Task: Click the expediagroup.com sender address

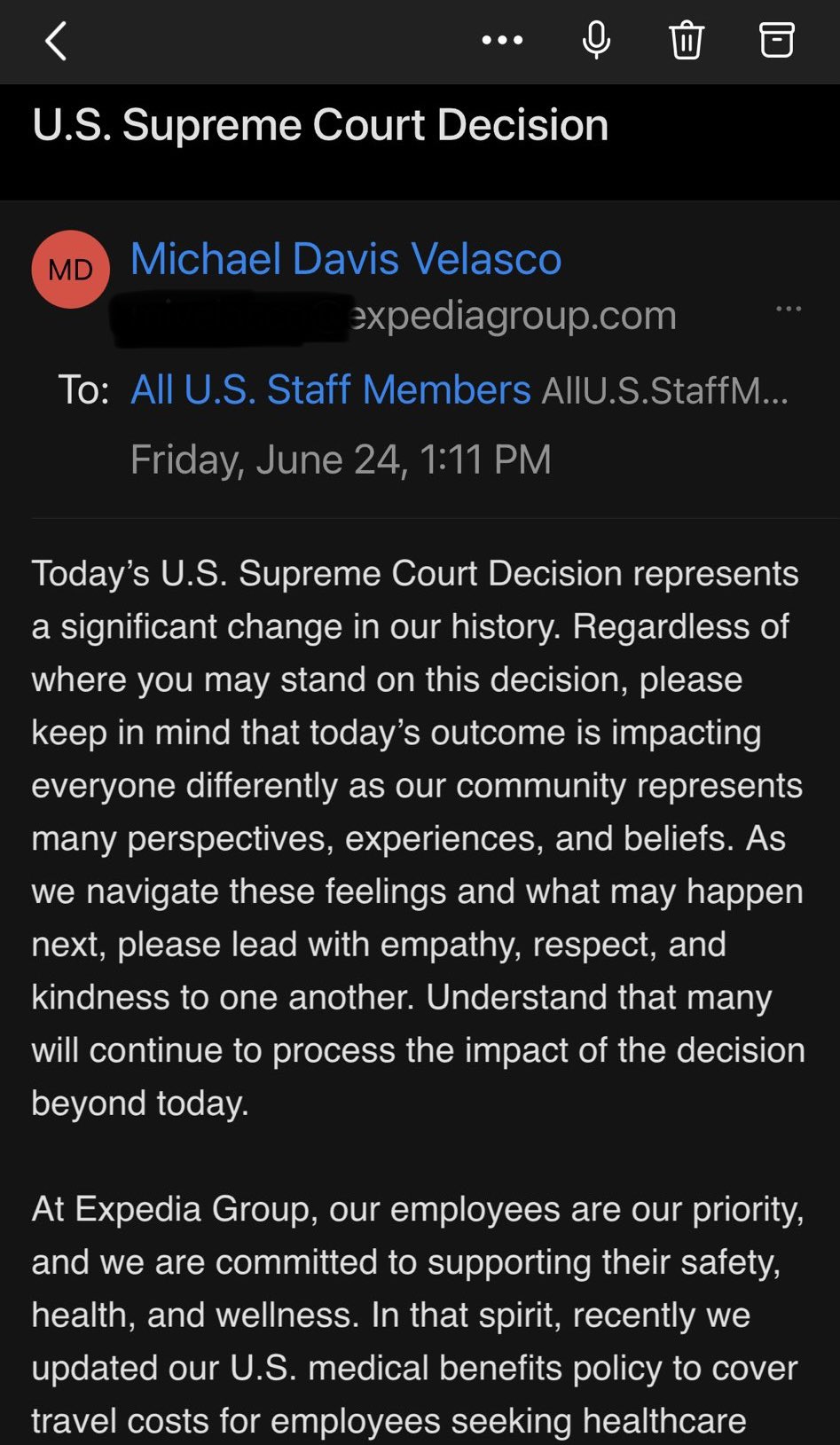Action: (513, 316)
